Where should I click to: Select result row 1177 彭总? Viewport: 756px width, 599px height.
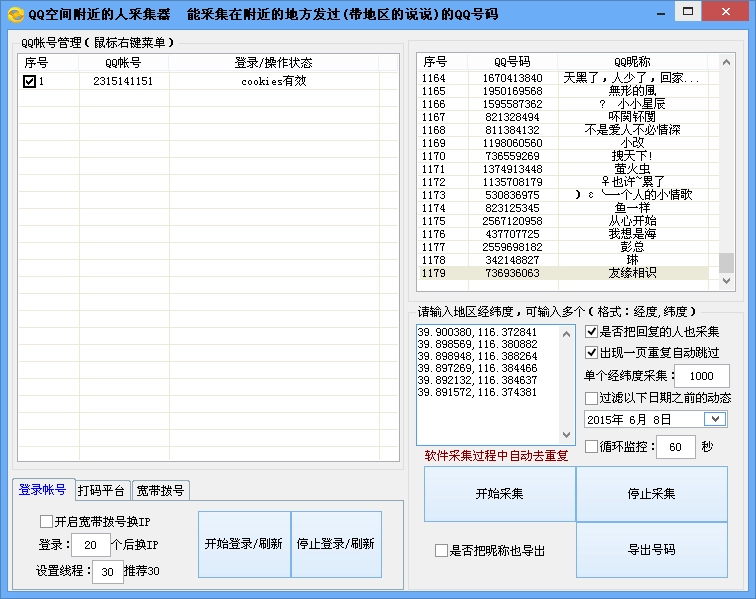(x=563, y=247)
